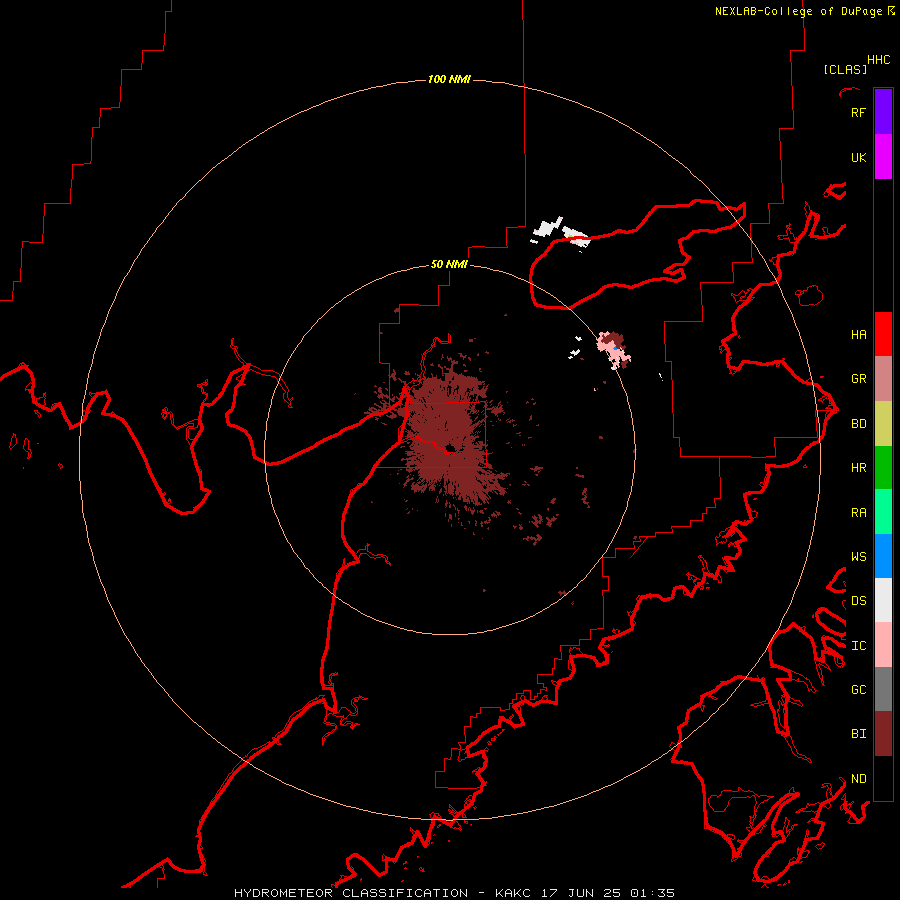
Task: Click the "GC" legend label
Action: tap(858, 689)
